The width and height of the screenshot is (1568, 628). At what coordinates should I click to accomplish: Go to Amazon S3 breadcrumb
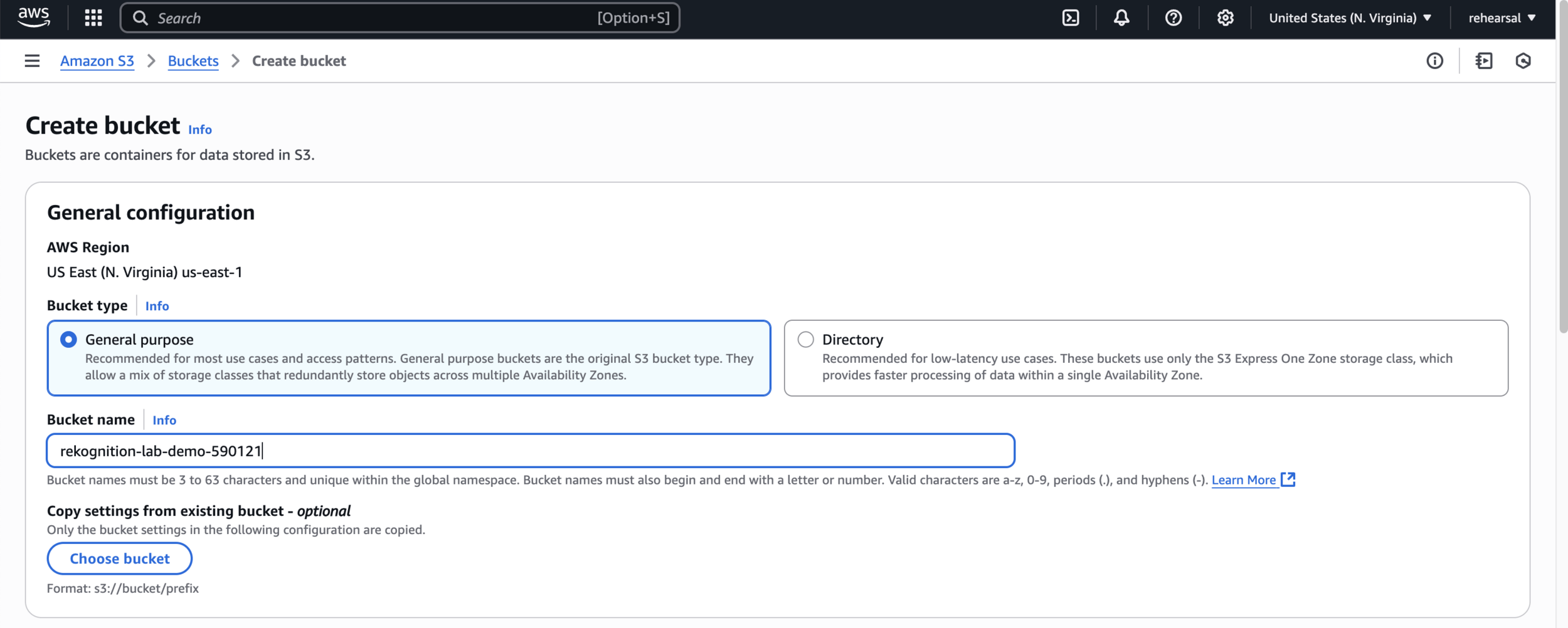coord(97,61)
